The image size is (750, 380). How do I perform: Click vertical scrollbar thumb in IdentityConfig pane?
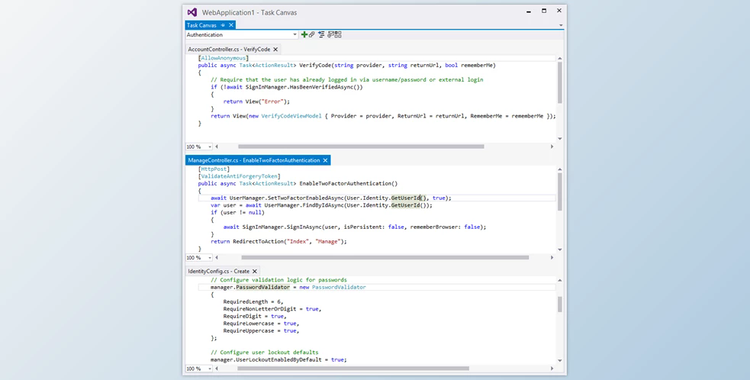tap(560, 304)
